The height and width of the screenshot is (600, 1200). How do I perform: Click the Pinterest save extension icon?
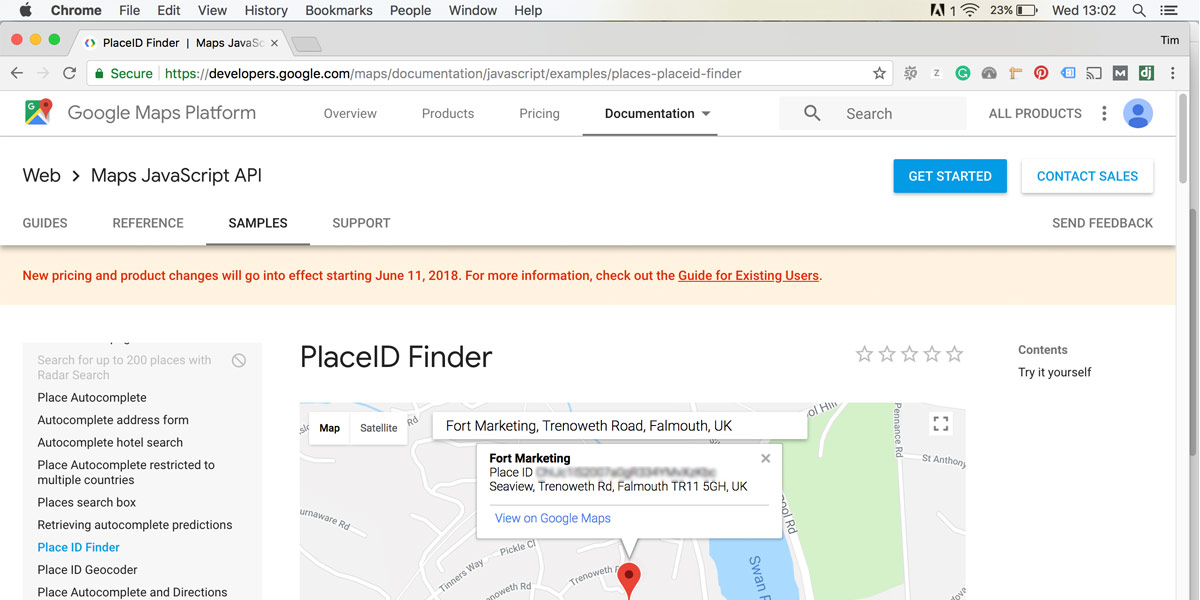click(1041, 73)
